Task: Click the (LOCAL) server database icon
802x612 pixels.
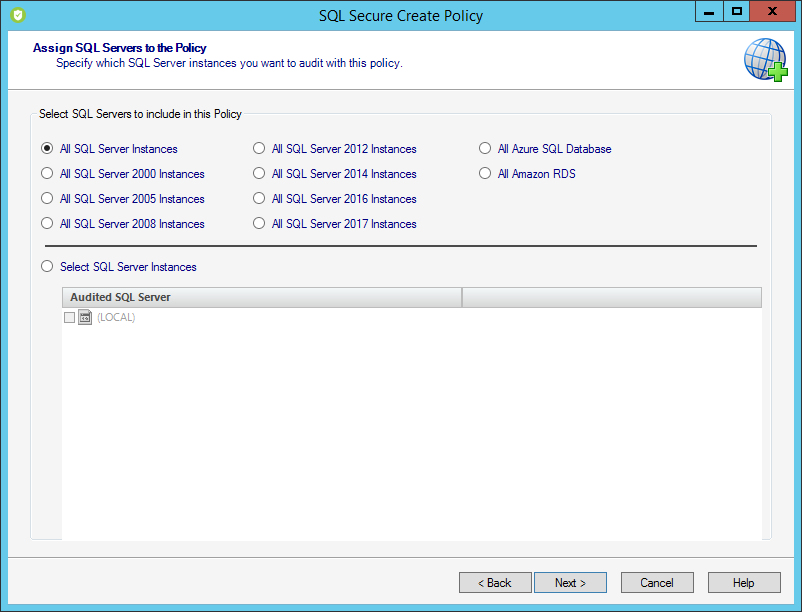Action: tap(85, 318)
